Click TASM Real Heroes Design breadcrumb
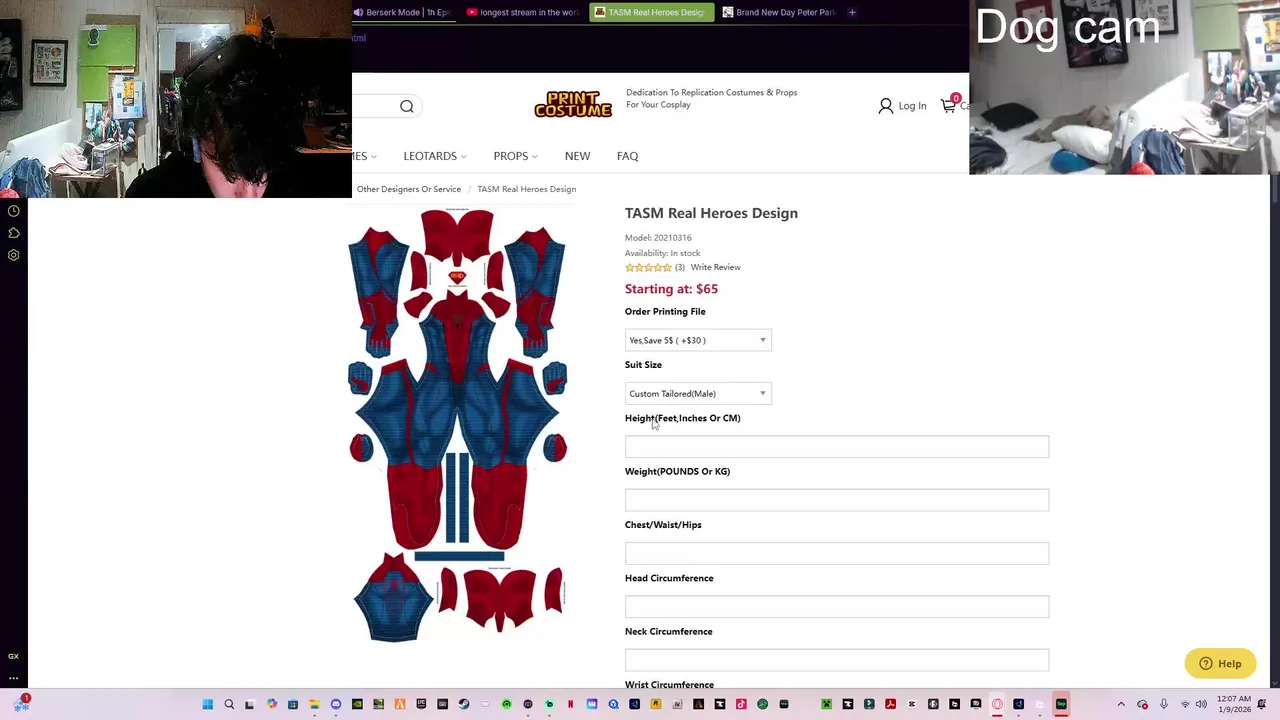 pos(526,189)
